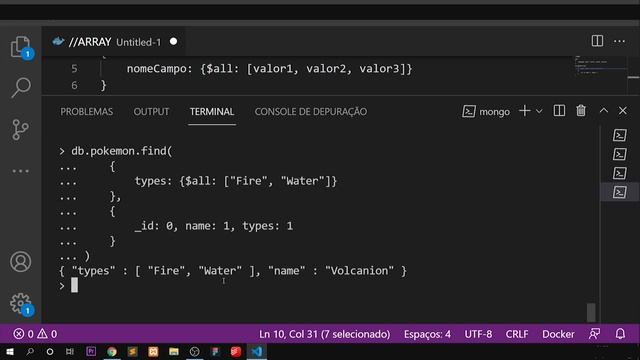Switch to the CONSOLE DE DEPURAÇÃO tab
Image resolution: width=640 pixels, height=360 pixels.
click(311, 111)
